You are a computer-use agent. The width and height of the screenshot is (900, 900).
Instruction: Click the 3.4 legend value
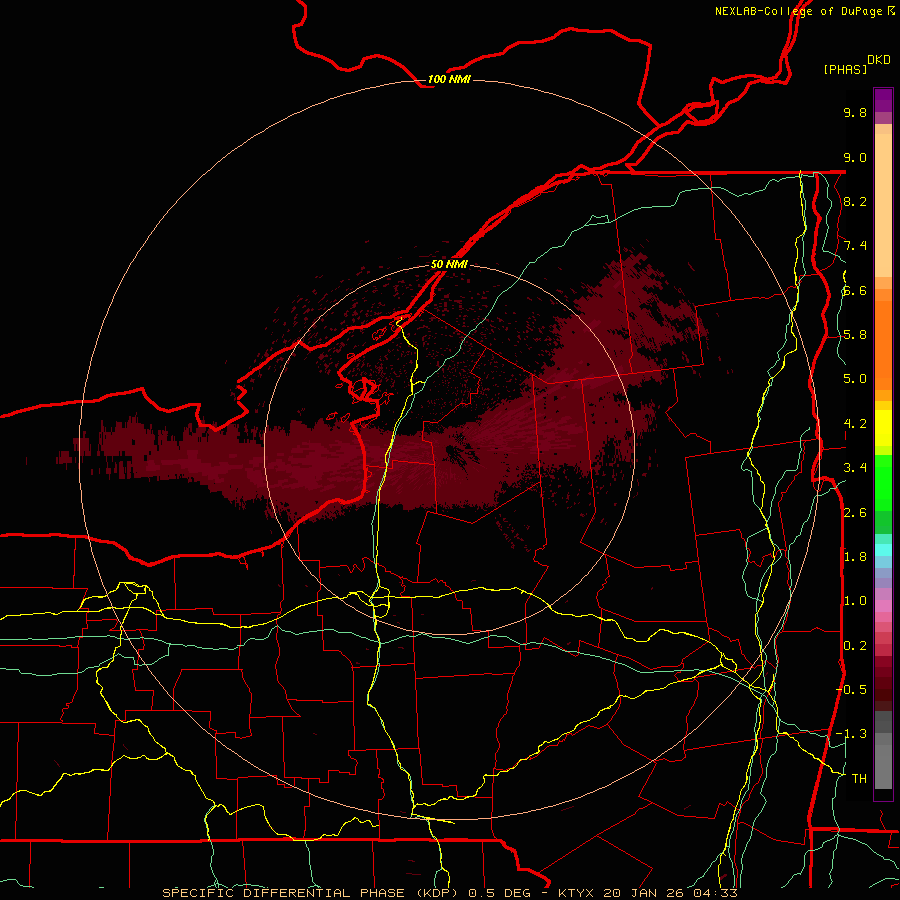coord(855,468)
